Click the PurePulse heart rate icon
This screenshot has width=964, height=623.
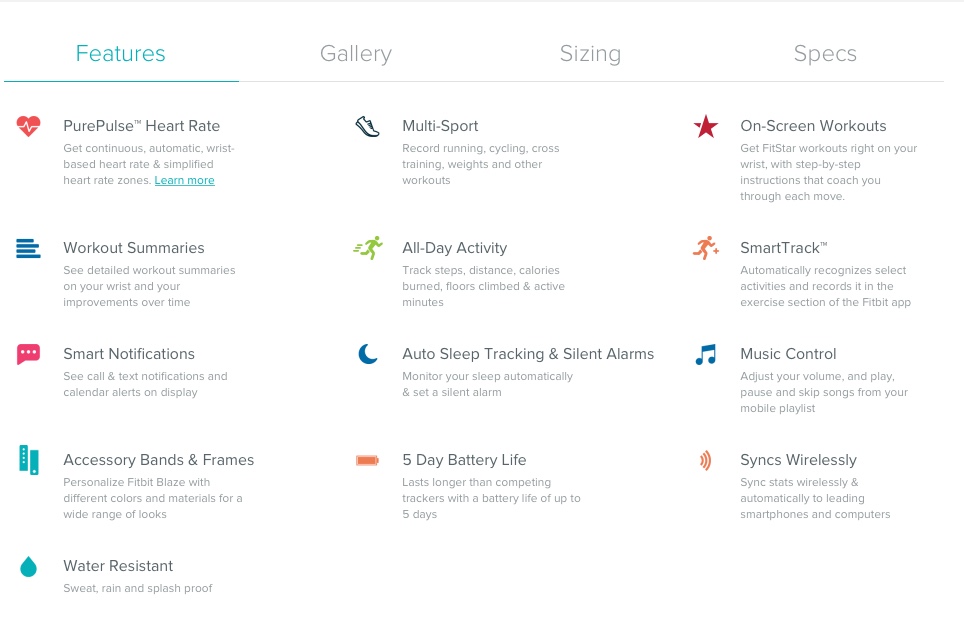pyautogui.click(x=28, y=126)
